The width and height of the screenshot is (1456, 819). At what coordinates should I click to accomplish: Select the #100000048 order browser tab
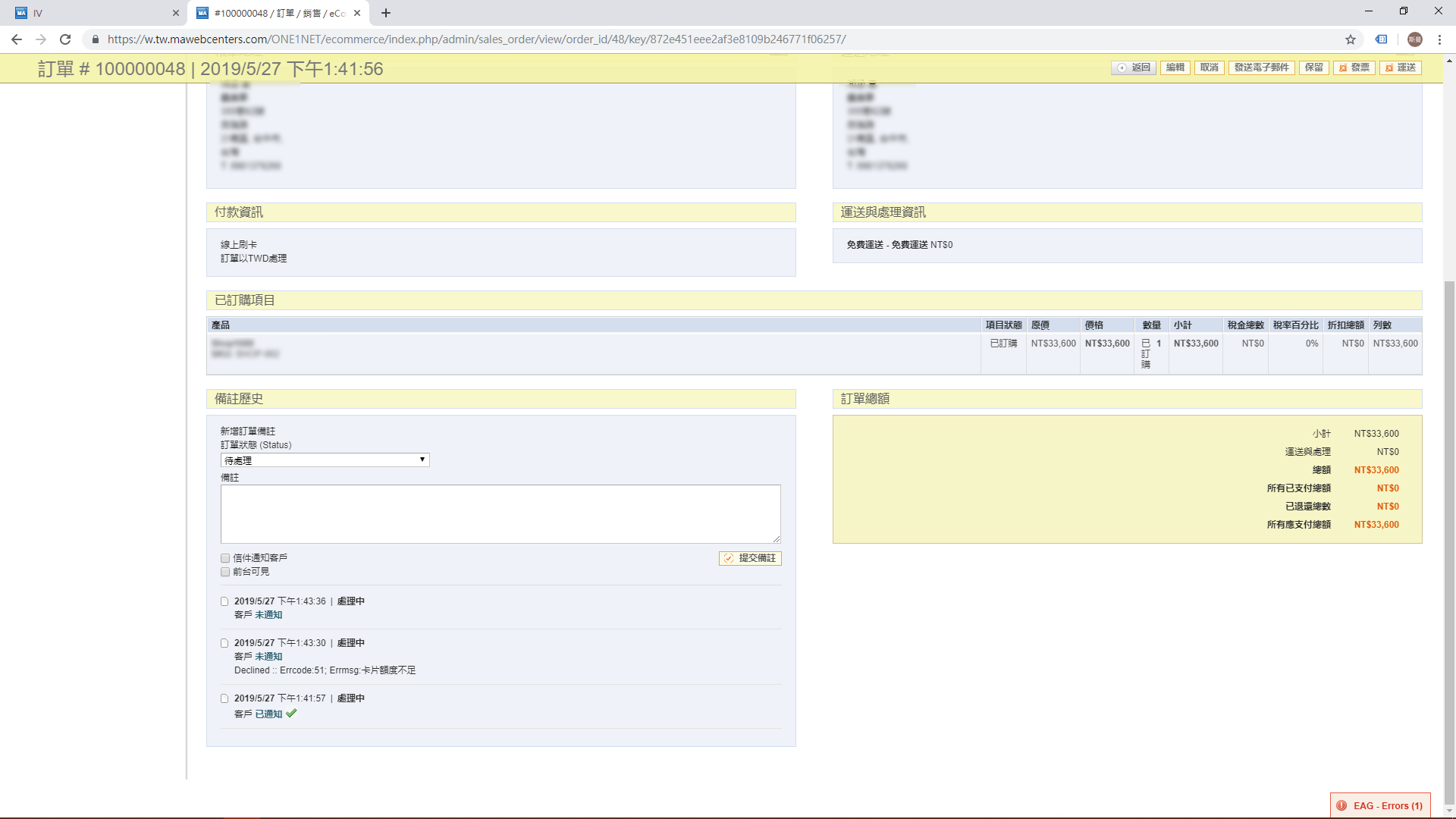pos(277,13)
